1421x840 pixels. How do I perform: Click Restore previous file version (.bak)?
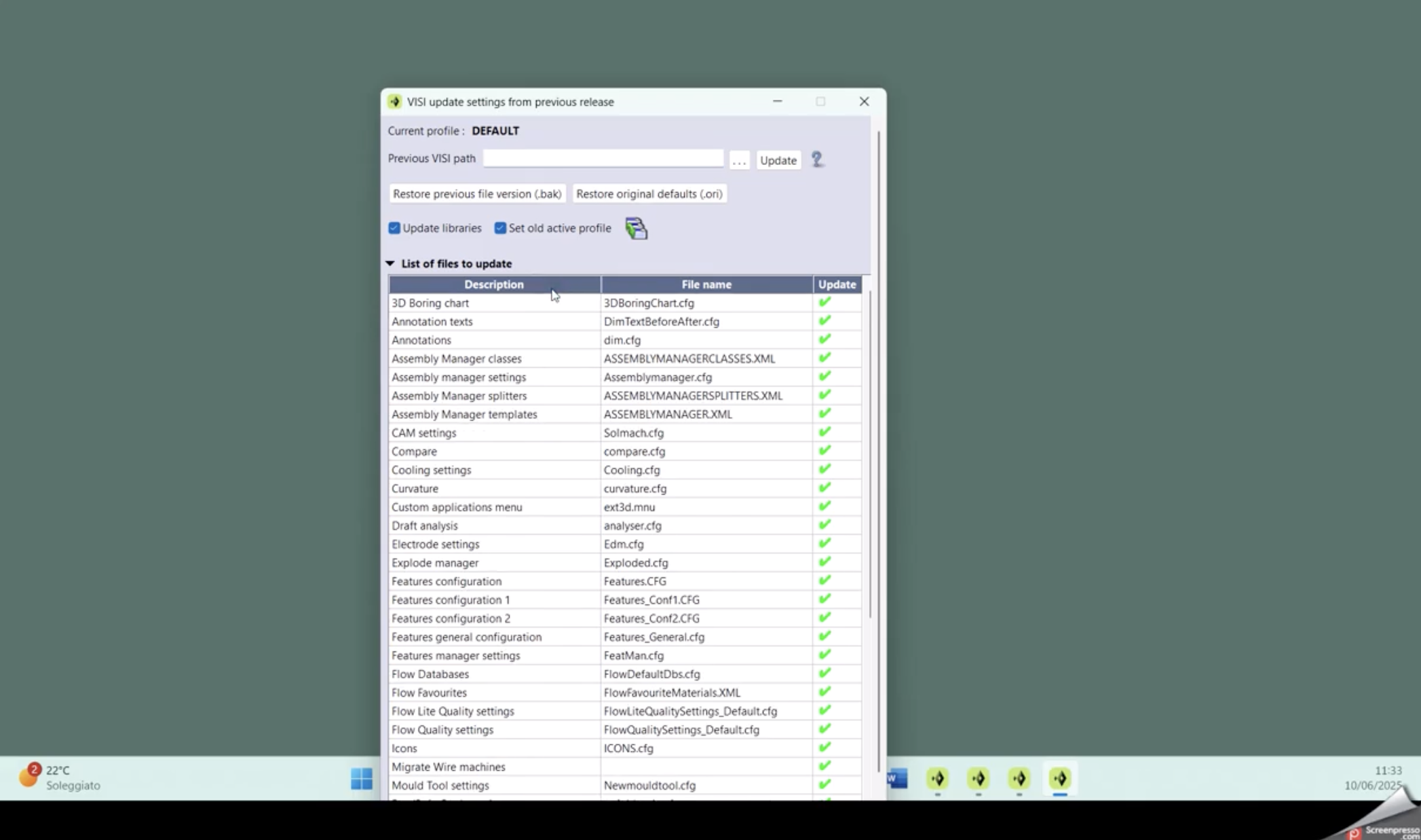[476, 193]
